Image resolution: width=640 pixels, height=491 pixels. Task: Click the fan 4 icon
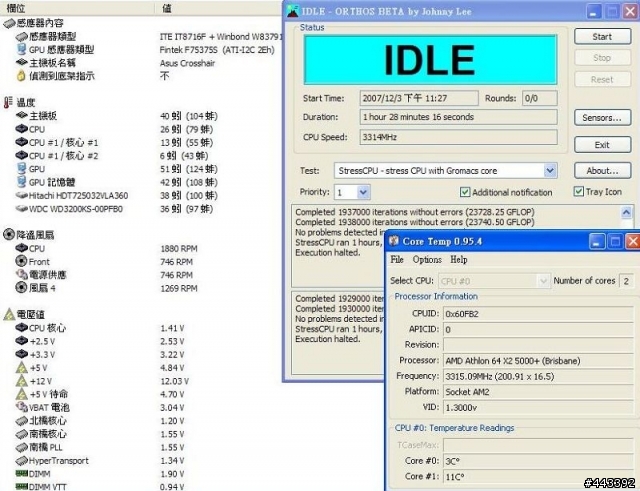(21, 287)
